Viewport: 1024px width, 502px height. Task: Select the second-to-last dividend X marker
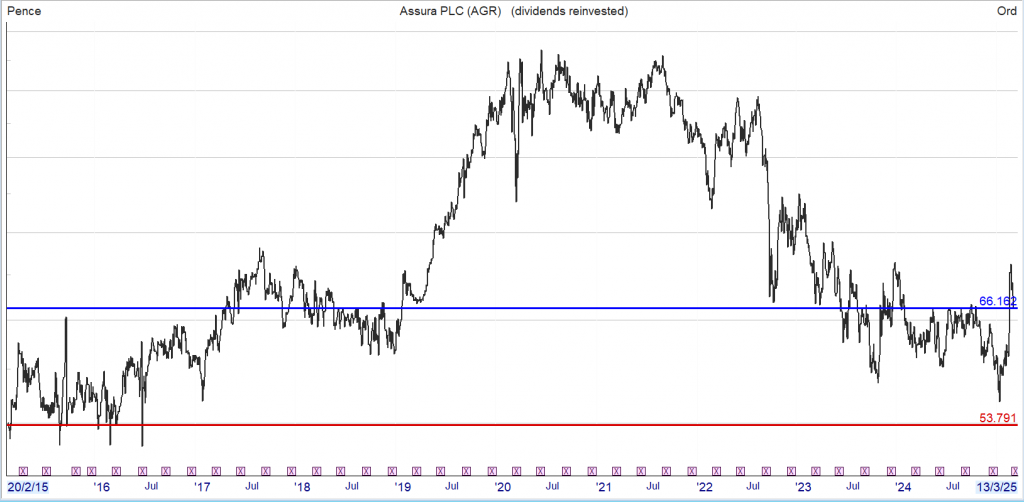click(993, 469)
